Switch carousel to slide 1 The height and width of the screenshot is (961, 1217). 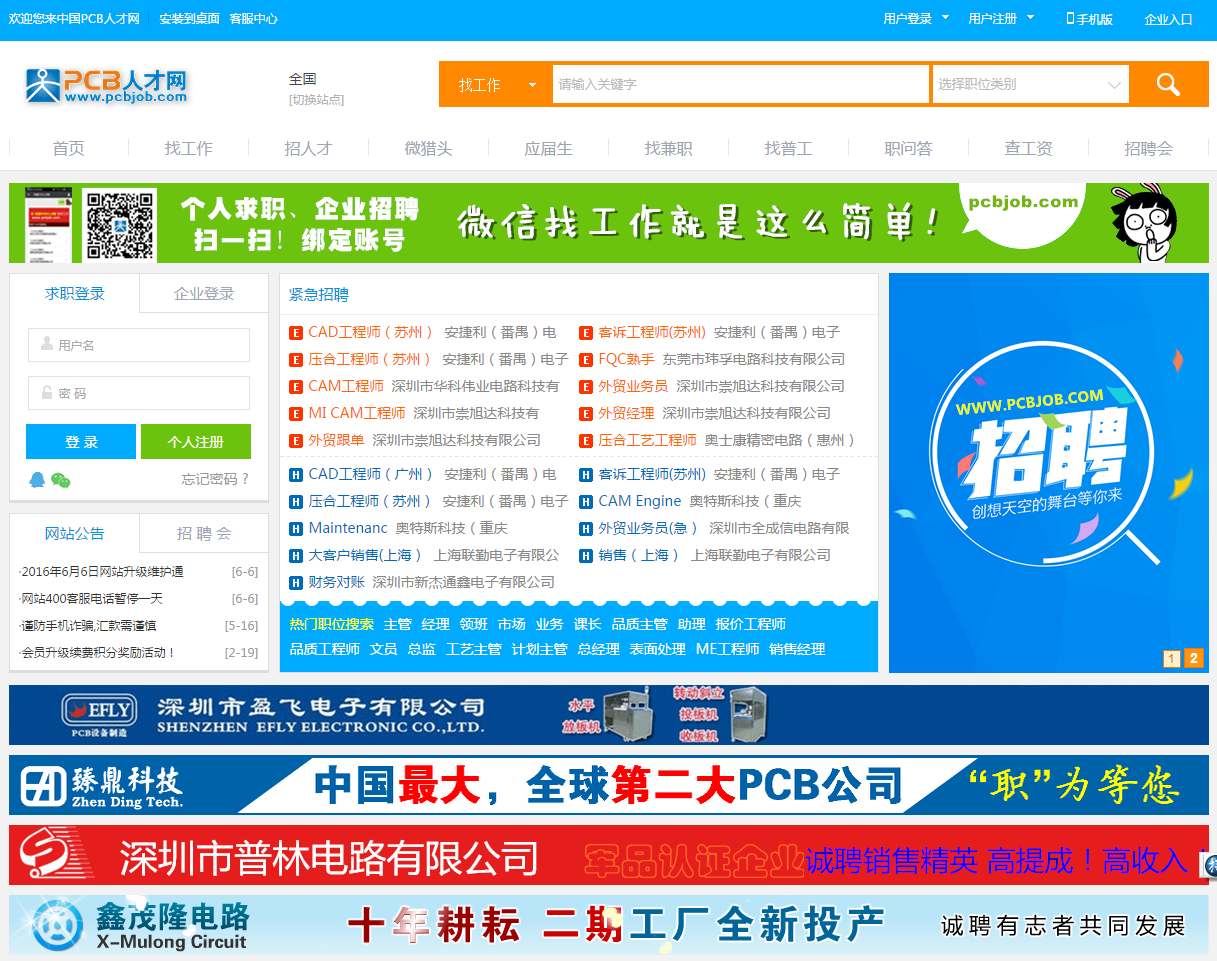tap(1172, 658)
